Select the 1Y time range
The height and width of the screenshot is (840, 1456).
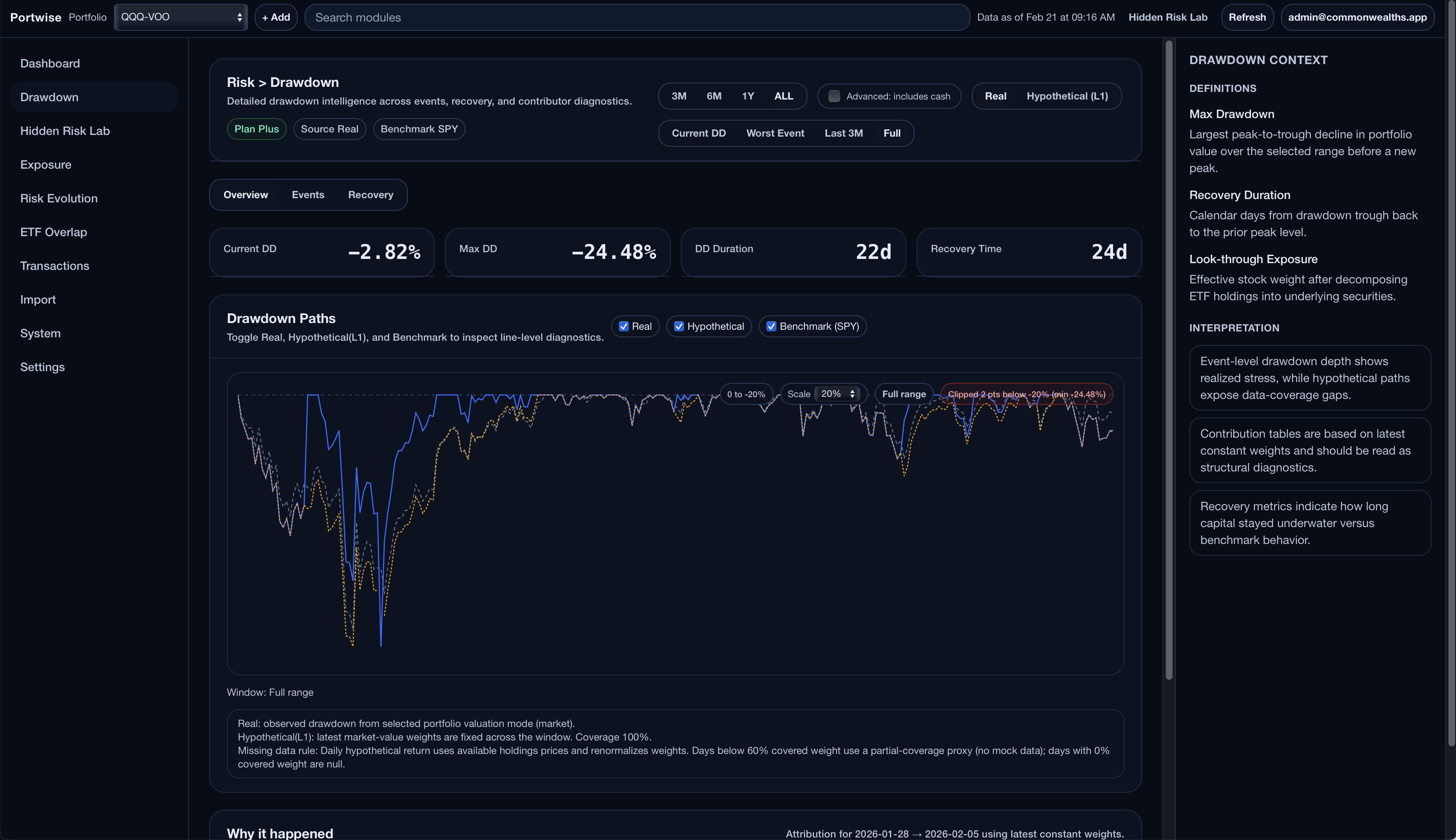748,96
